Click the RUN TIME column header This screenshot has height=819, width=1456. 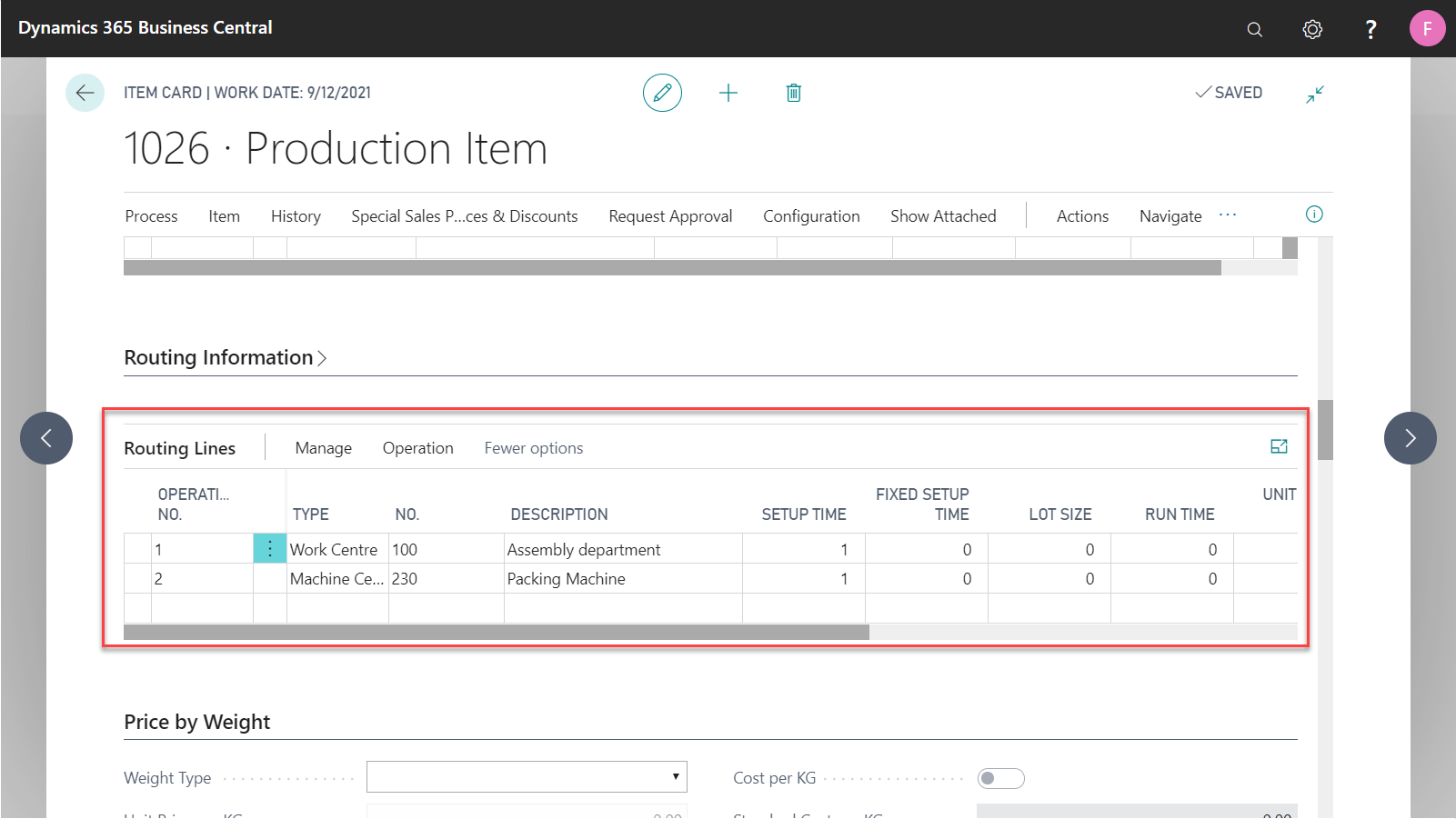click(x=1180, y=514)
